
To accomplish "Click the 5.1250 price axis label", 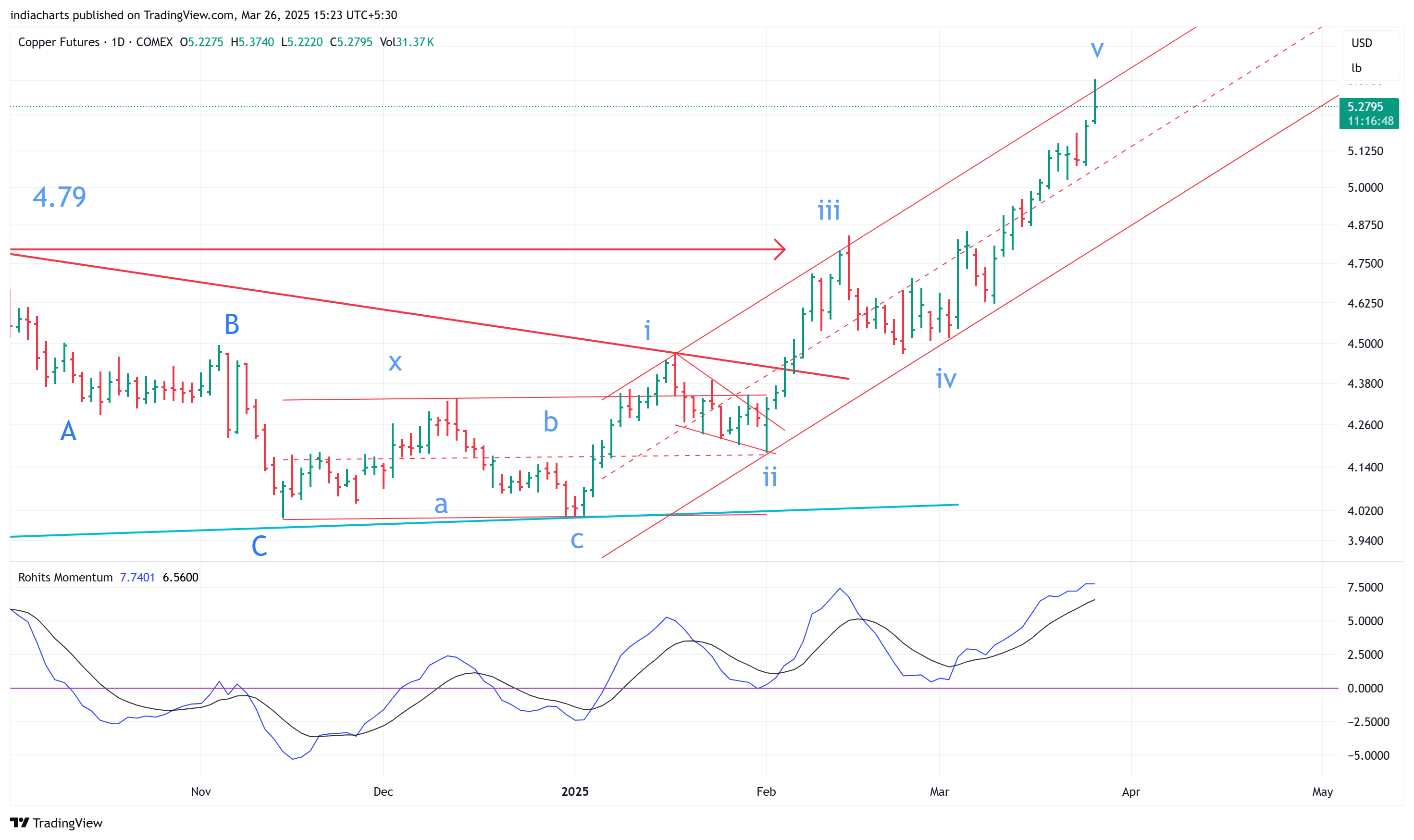I will pos(1365,151).
